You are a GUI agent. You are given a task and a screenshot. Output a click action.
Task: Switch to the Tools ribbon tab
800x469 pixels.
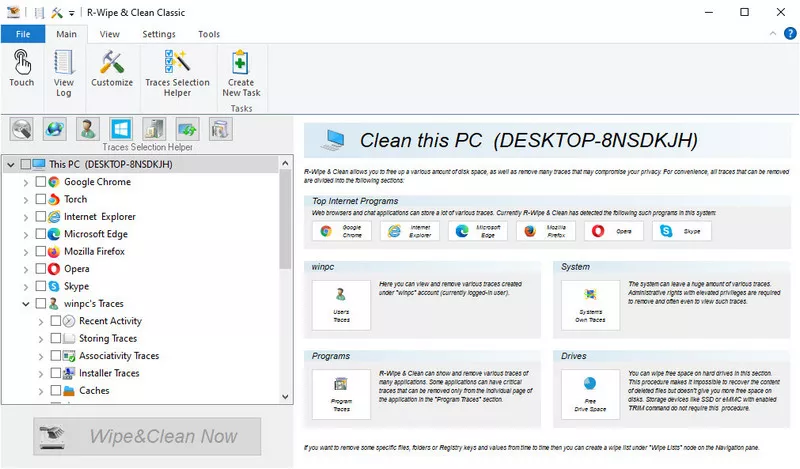pyautogui.click(x=209, y=34)
